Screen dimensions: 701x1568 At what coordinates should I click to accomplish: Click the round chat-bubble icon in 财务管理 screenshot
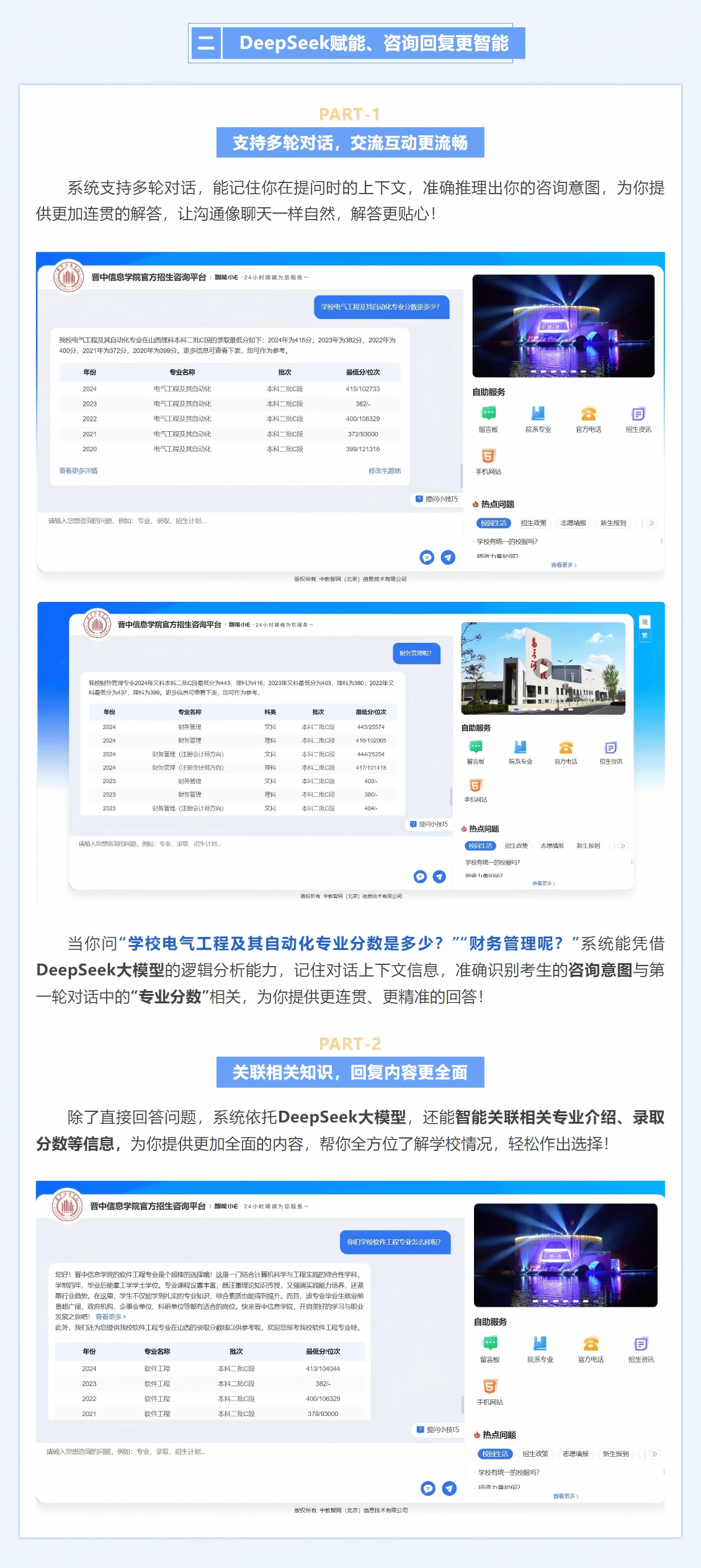tap(420, 876)
